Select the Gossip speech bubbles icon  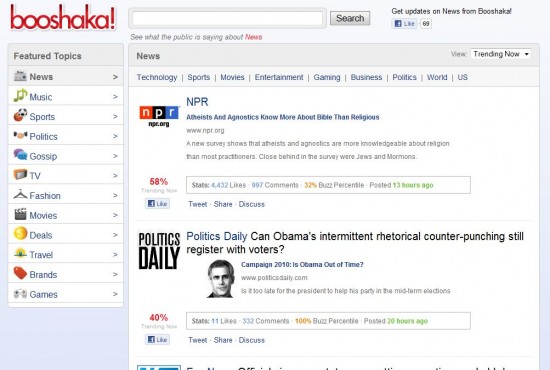click(x=20, y=154)
